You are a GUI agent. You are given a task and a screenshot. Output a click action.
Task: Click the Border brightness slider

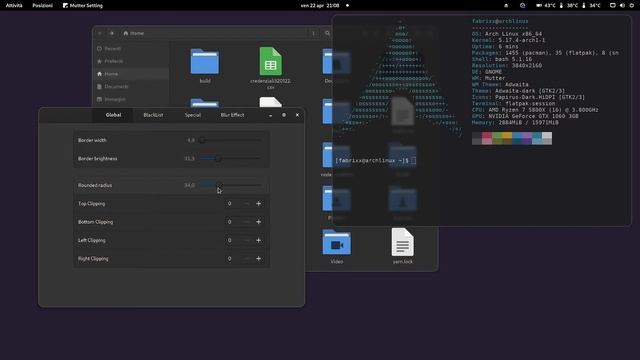(231, 158)
